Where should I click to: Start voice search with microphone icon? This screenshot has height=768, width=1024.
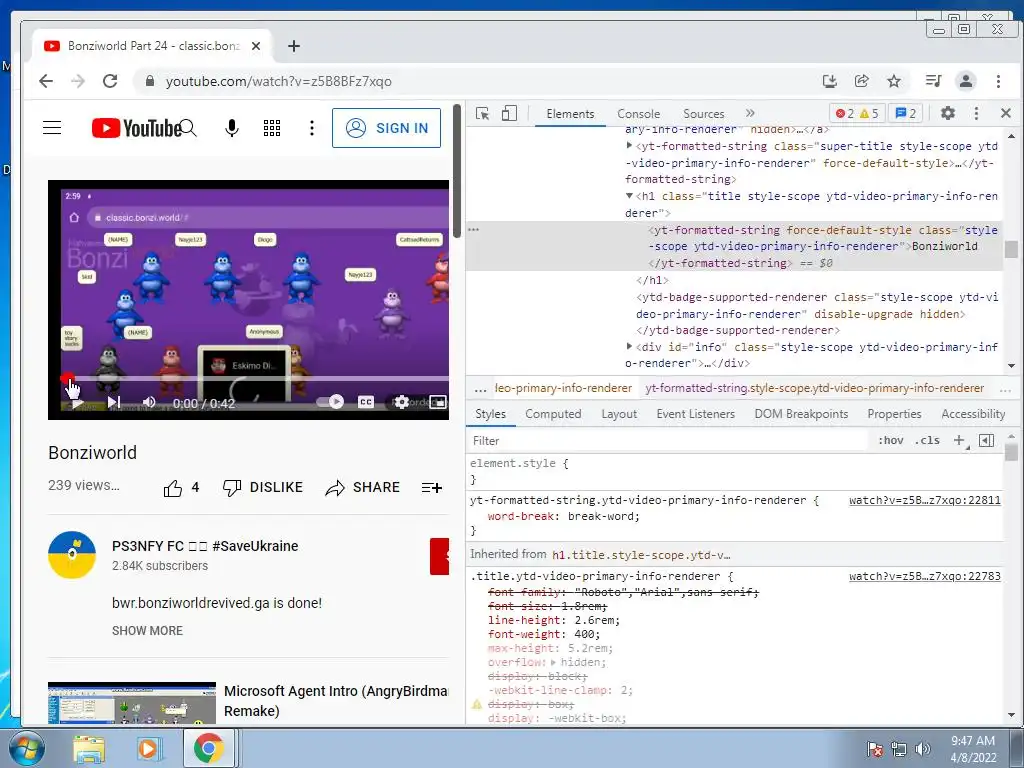(x=231, y=128)
